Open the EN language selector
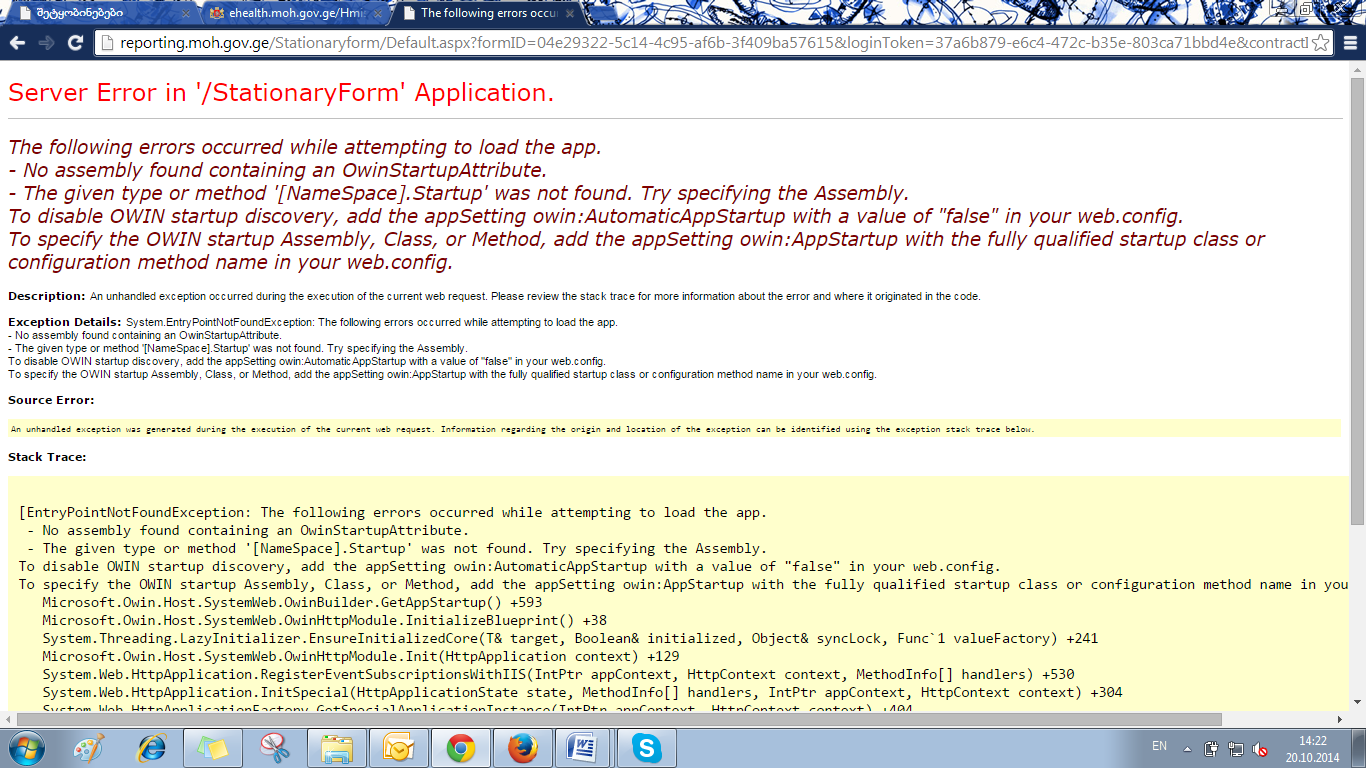This screenshot has width=1366, height=768. coord(1159,746)
